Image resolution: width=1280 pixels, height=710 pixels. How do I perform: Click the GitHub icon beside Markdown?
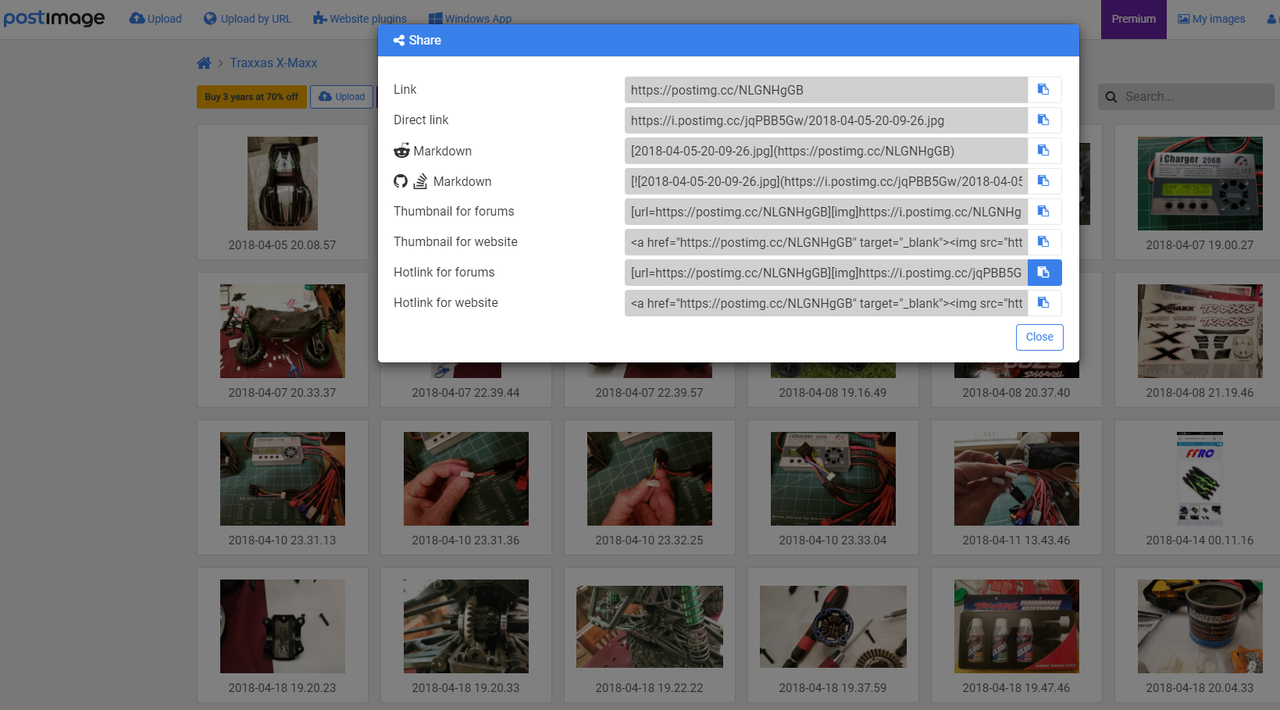[401, 181]
